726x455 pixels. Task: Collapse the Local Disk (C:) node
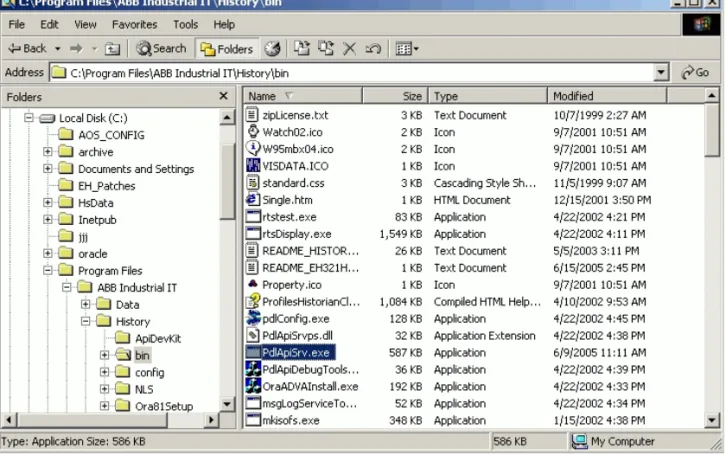[29, 118]
